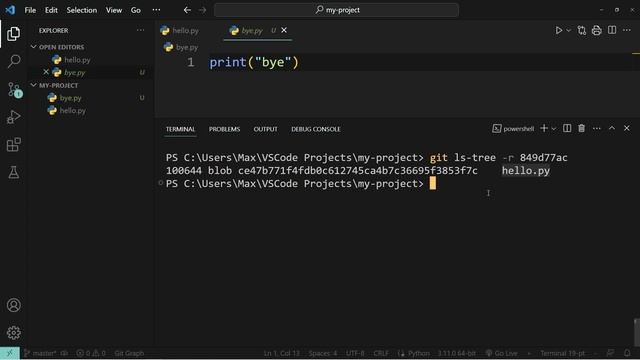This screenshot has height=360, width=640.
Task: Click the powershell terminal label
Action: pyautogui.click(x=513, y=129)
